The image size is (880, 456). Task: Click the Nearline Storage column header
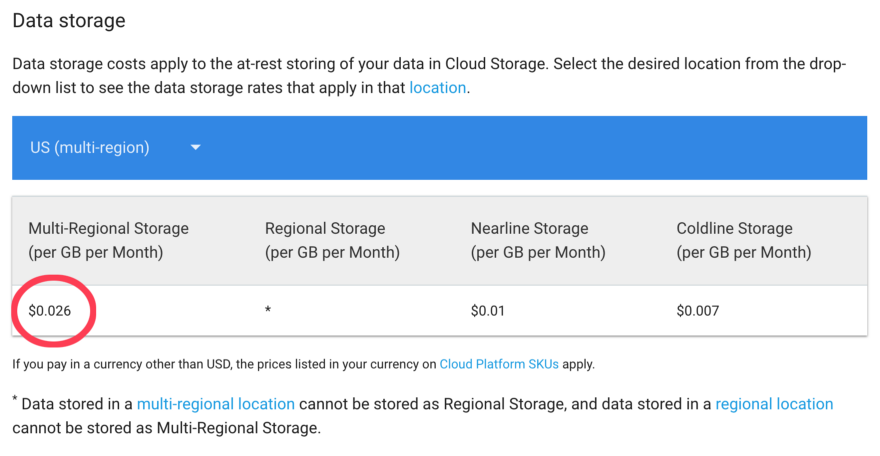pos(538,240)
